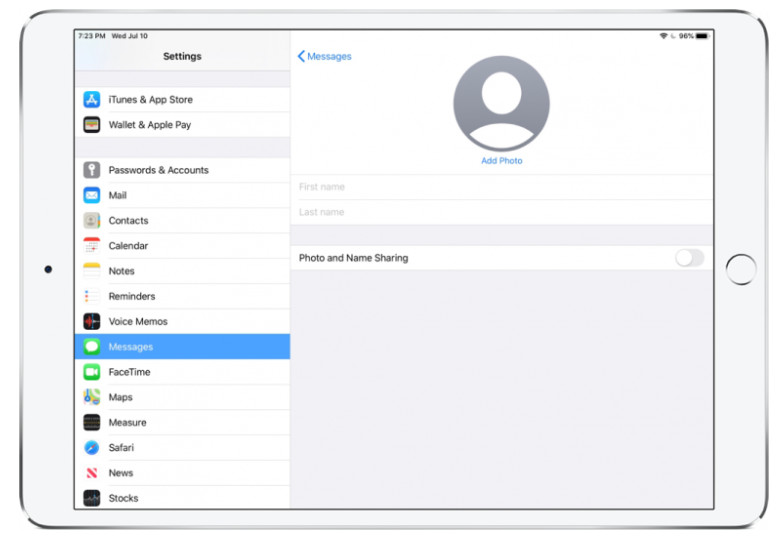The height and width of the screenshot is (540, 778).
Task: Tap the Photo and Name Sharing label
Action: pyautogui.click(x=353, y=258)
